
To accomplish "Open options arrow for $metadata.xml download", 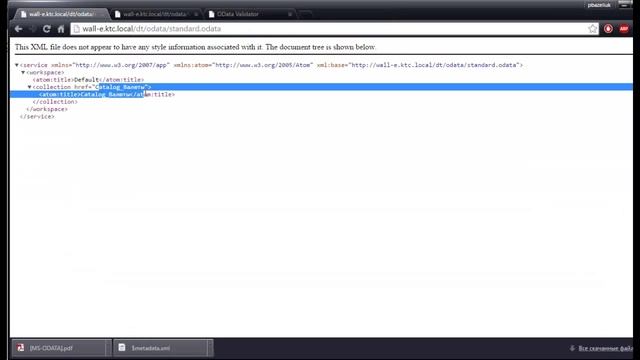I will pyautogui.click(x=210, y=348).
